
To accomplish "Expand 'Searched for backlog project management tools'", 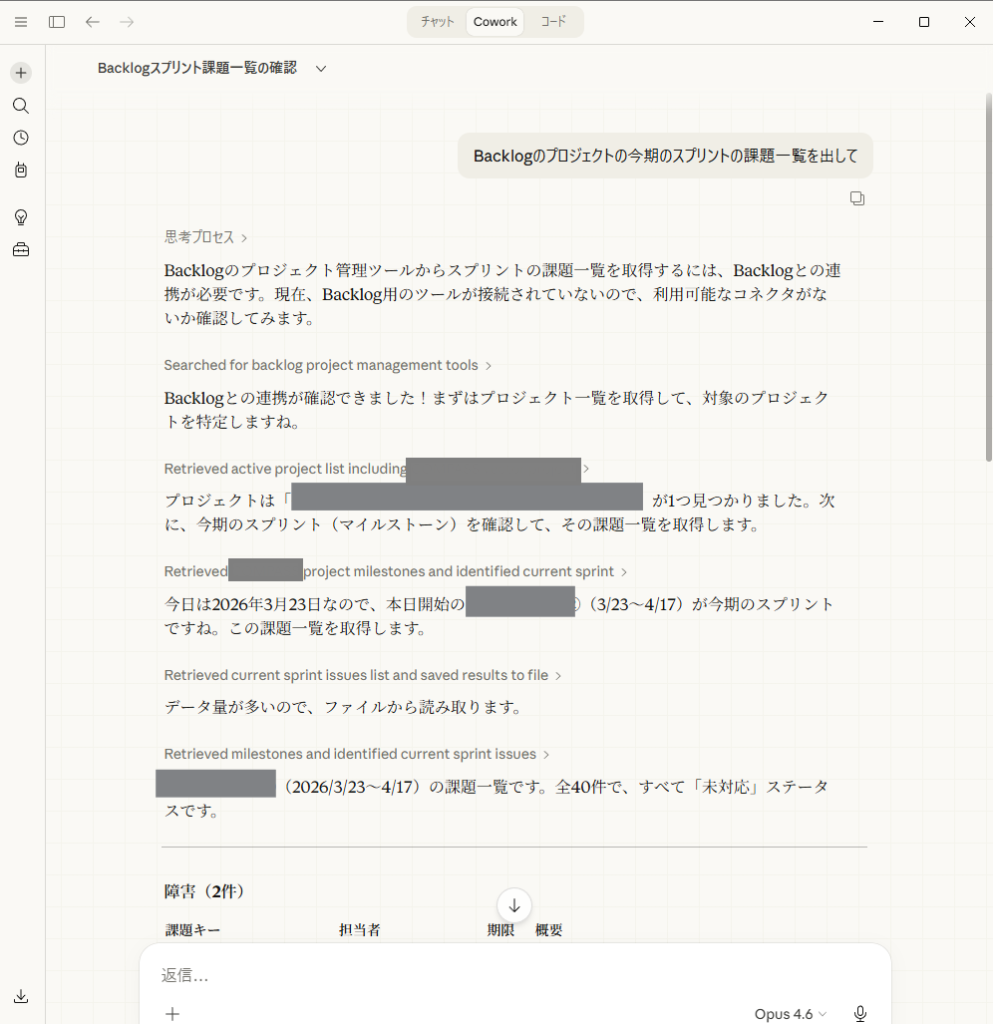I will [x=327, y=366].
